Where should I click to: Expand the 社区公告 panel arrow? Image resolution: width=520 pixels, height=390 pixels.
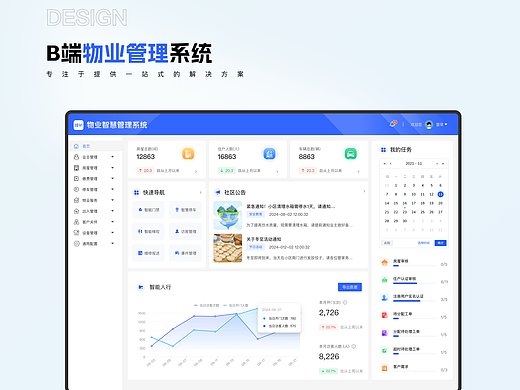coord(364,191)
